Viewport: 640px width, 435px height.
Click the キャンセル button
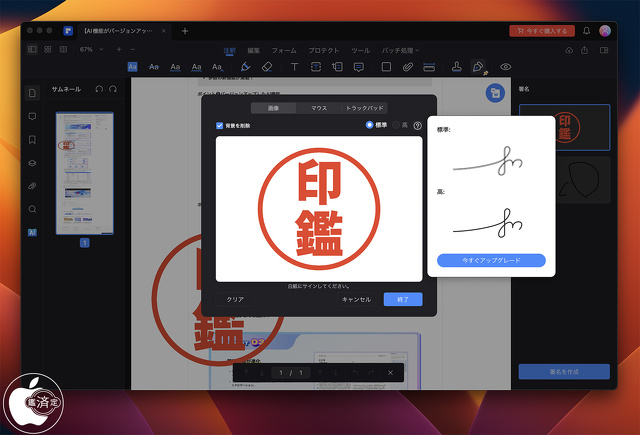click(356, 300)
